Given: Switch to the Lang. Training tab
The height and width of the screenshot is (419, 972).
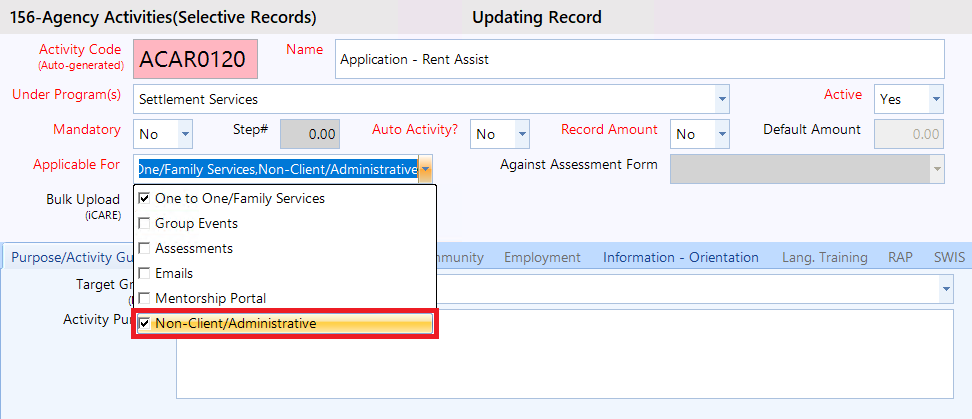Looking at the screenshot, I should (x=824, y=257).
